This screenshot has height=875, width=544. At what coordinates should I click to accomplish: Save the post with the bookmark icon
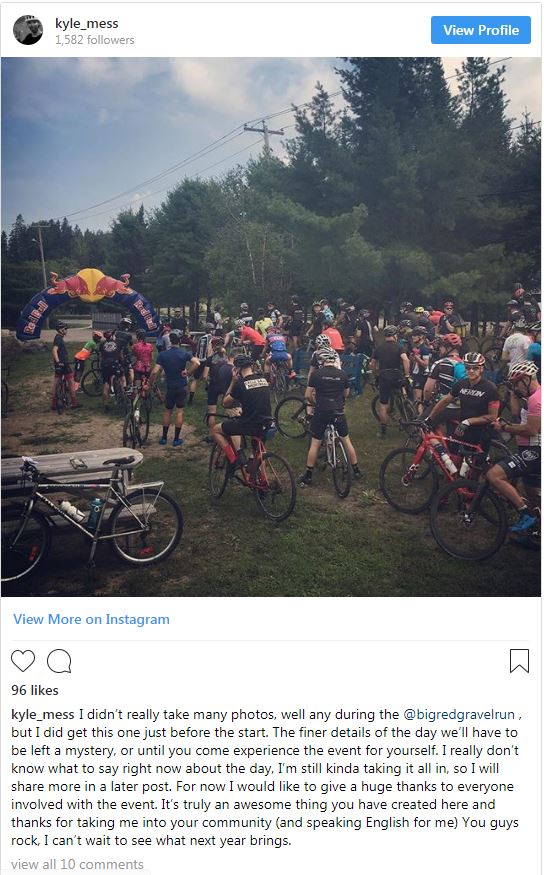(519, 661)
